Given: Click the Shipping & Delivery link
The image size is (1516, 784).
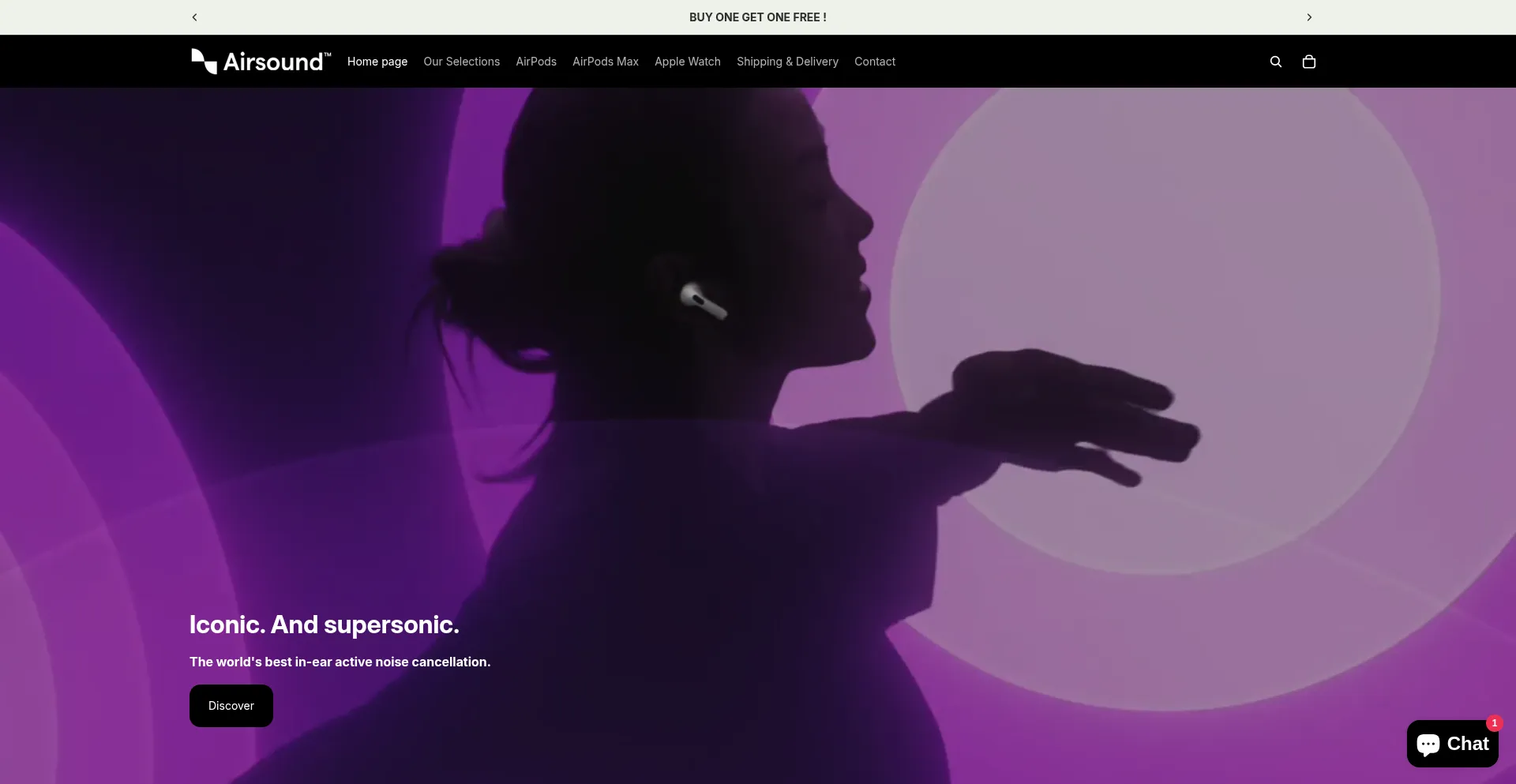Looking at the screenshot, I should click(787, 62).
